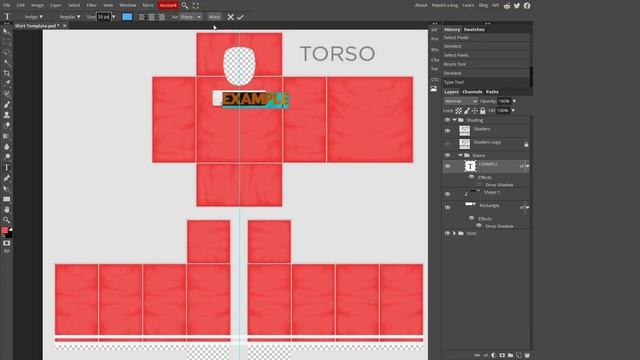Align text center
The height and width of the screenshot is (360, 640).
coord(151,17)
